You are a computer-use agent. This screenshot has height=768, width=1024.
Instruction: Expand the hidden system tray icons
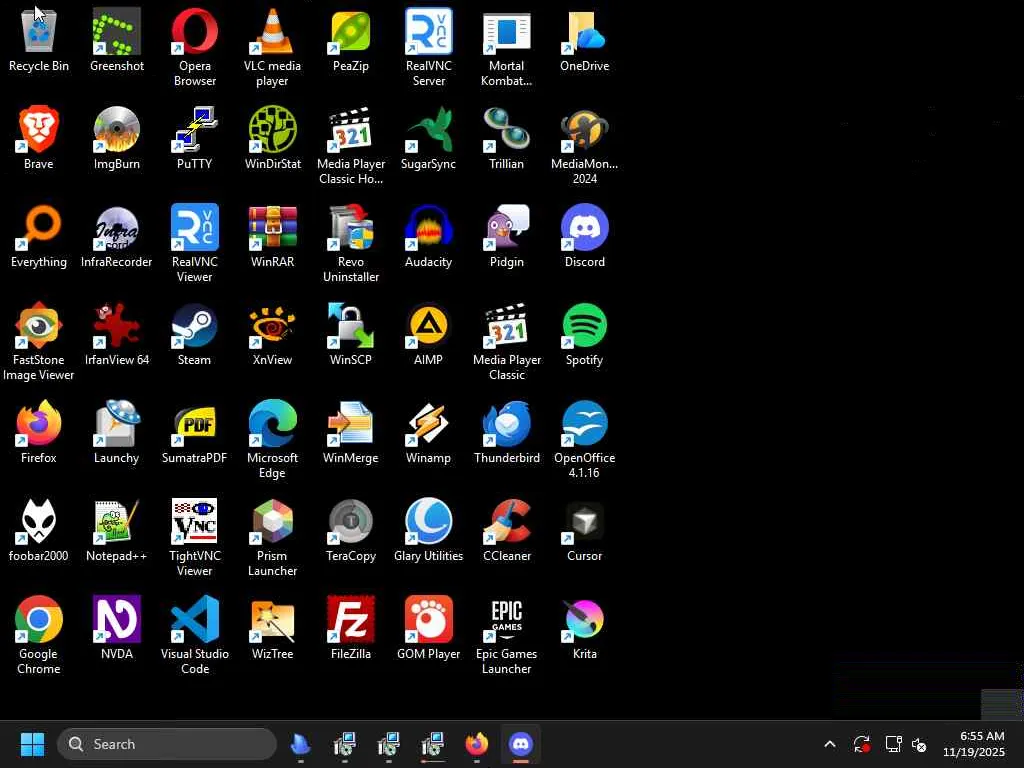(x=829, y=744)
